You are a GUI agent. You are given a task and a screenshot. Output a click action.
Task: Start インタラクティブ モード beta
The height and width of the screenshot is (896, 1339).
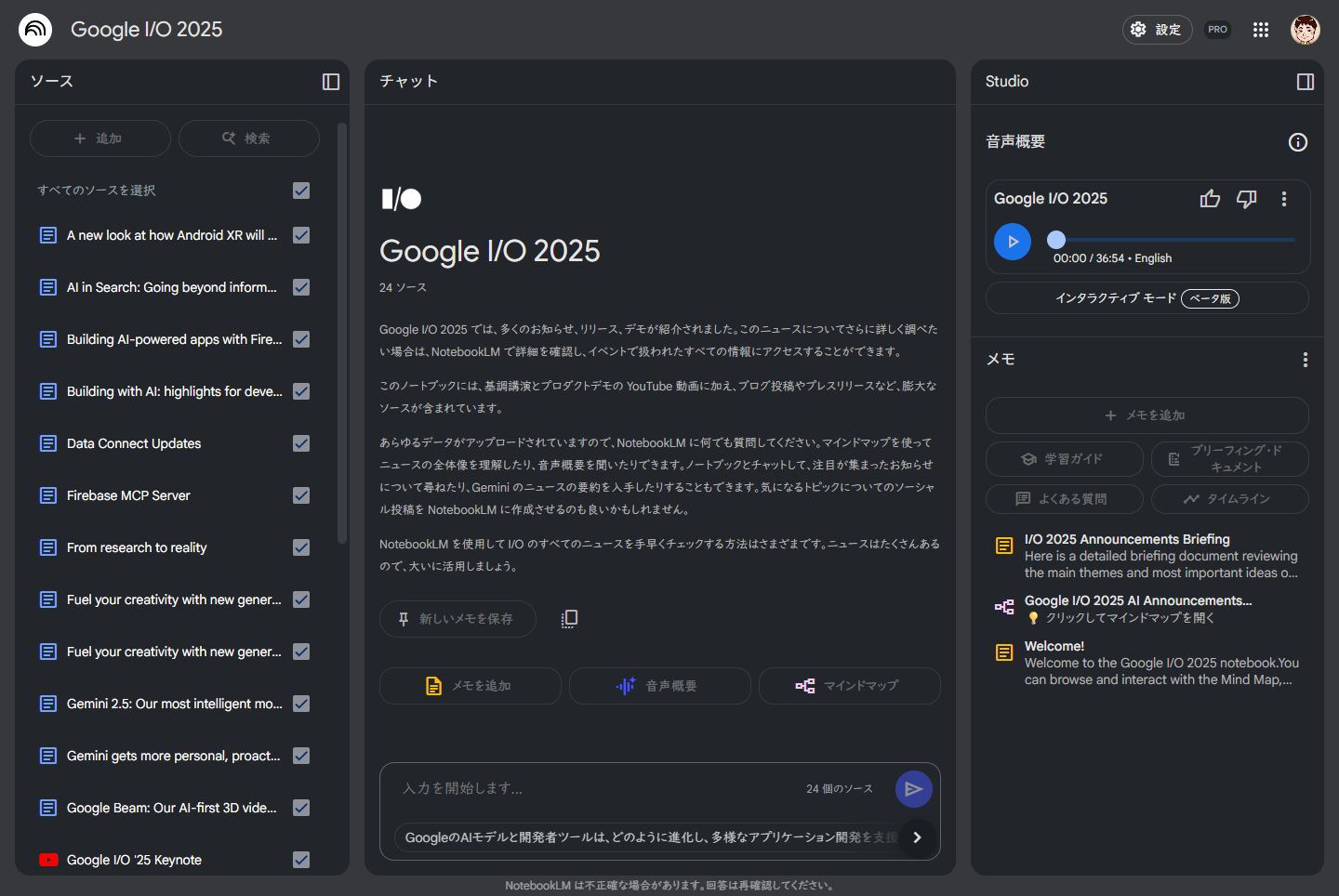(x=1147, y=298)
